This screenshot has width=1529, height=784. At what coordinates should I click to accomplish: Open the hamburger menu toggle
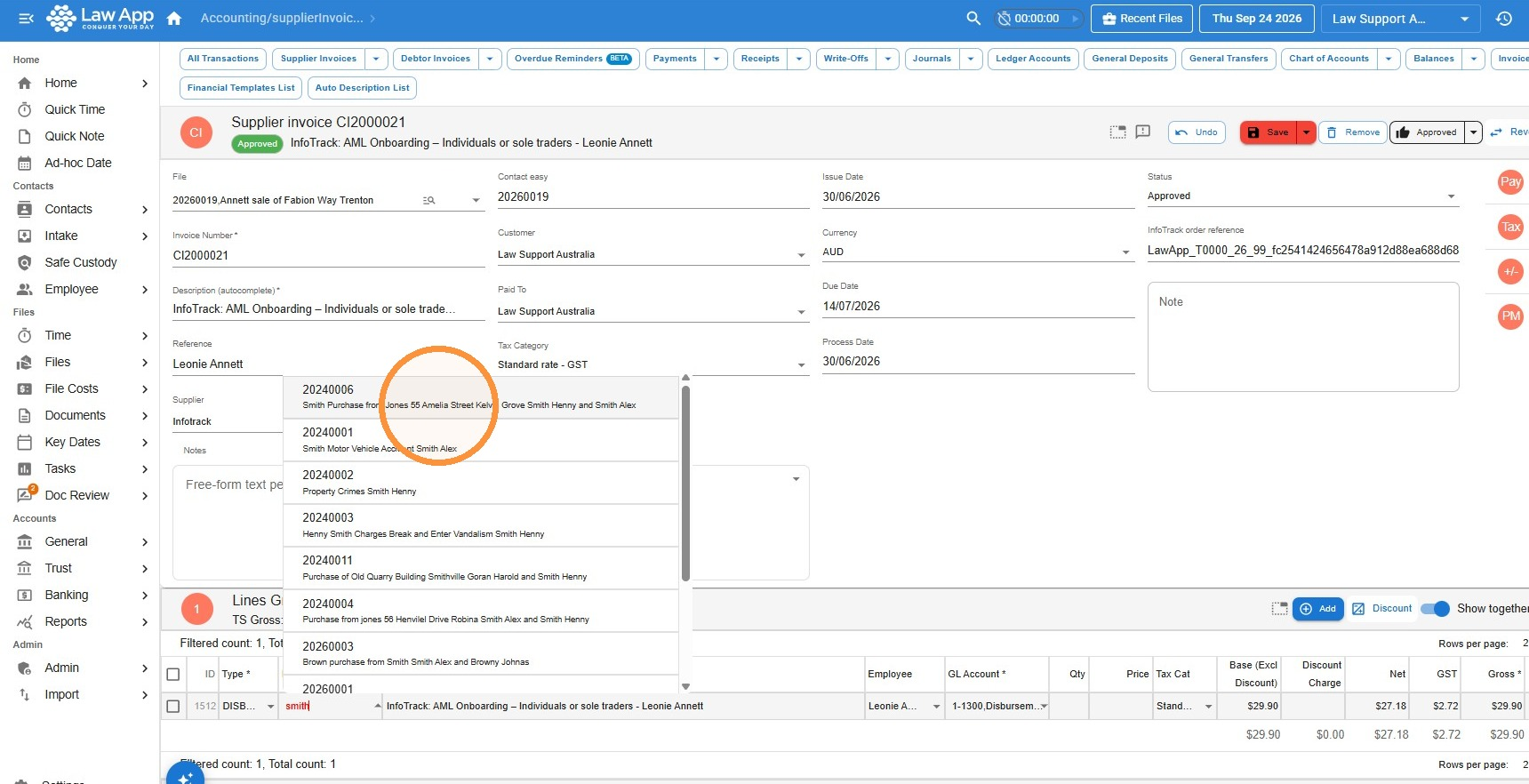point(26,18)
